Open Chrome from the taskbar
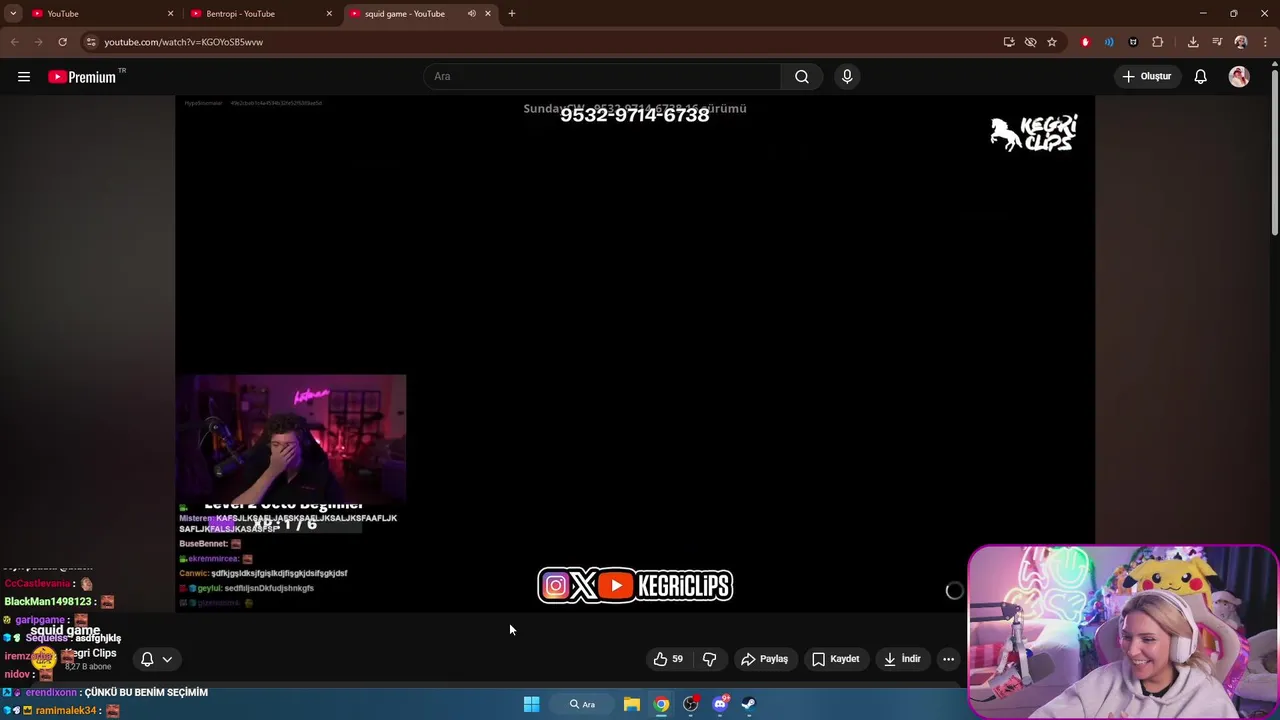 (661, 704)
